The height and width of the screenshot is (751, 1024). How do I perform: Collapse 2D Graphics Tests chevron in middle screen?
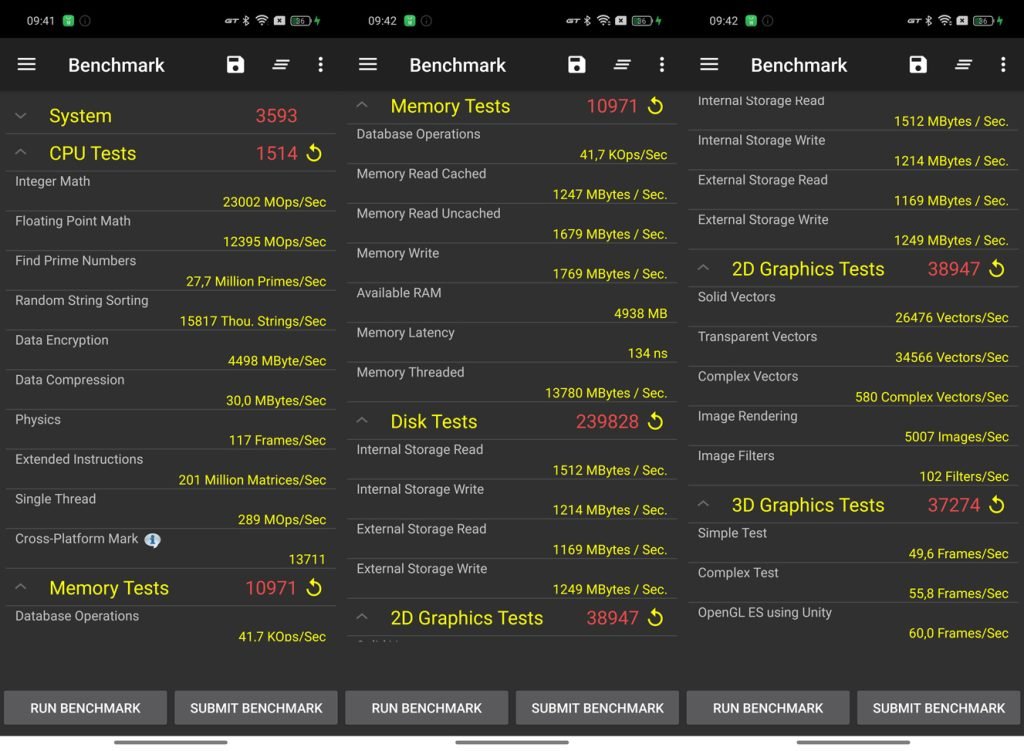362,617
